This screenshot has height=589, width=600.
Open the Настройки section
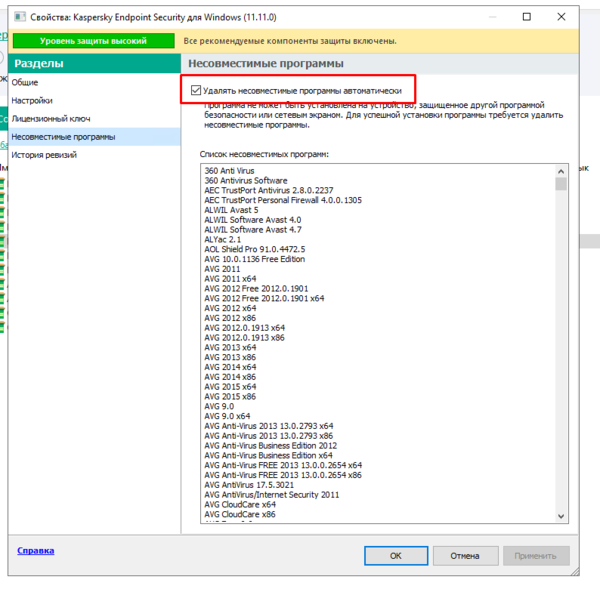(94, 101)
